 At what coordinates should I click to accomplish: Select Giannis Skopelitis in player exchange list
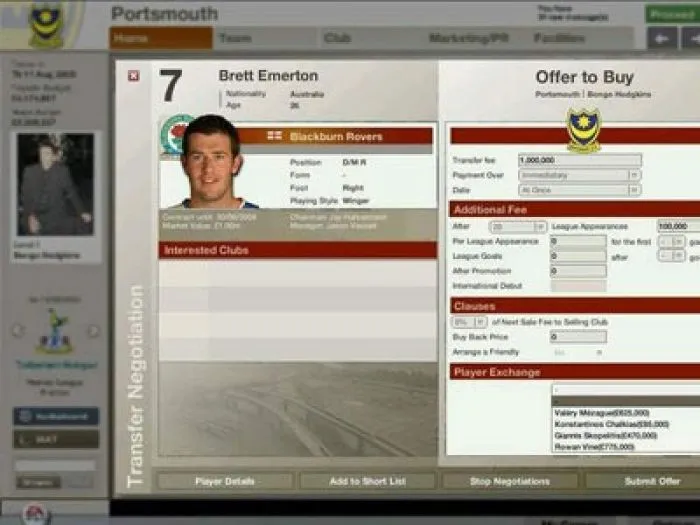pyautogui.click(x=626, y=435)
